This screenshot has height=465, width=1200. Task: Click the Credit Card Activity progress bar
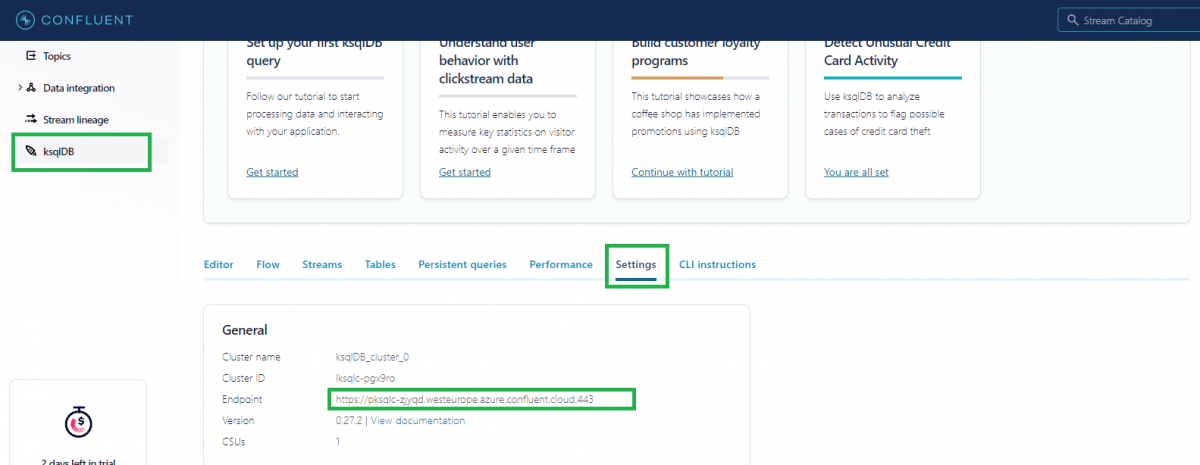pos(893,78)
